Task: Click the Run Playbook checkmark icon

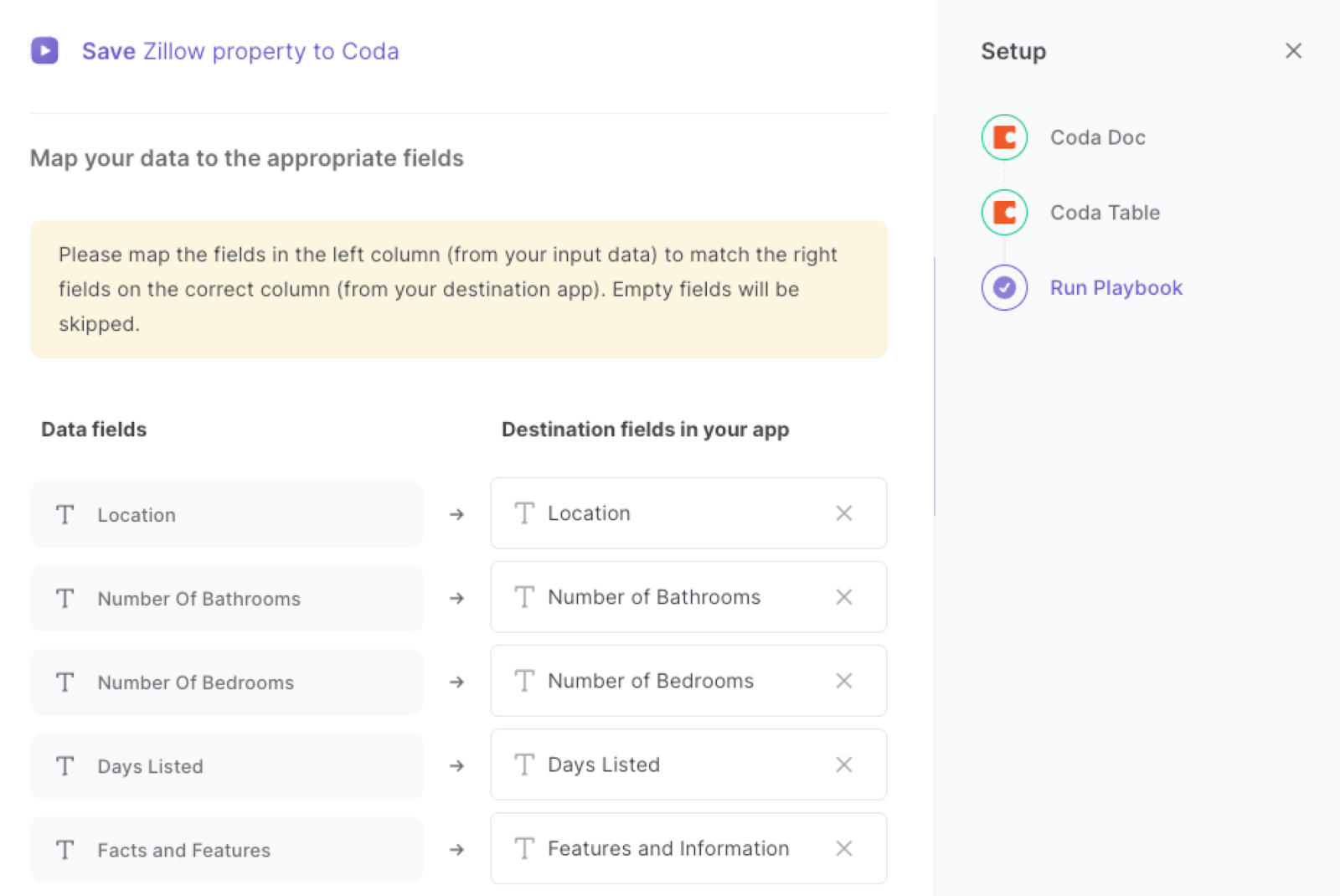Action: tap(1004, 288)
